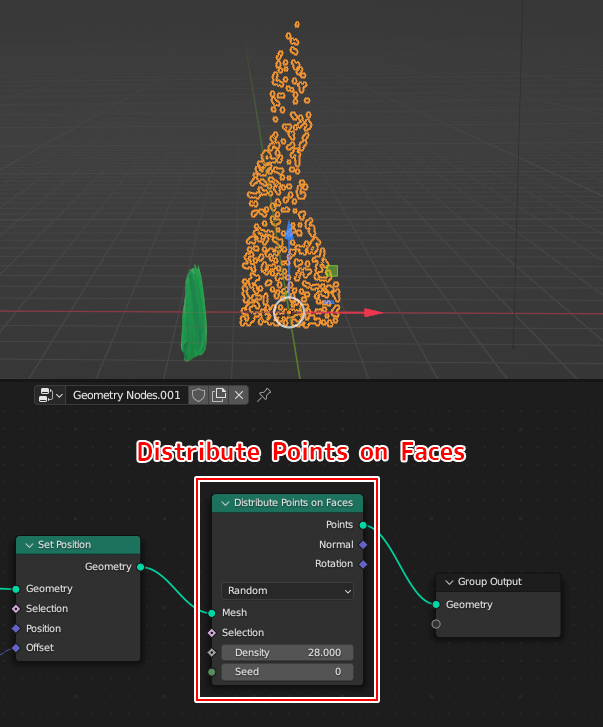
Task: Click the red X-axis gizmo arrow
Action: [373, 313]
